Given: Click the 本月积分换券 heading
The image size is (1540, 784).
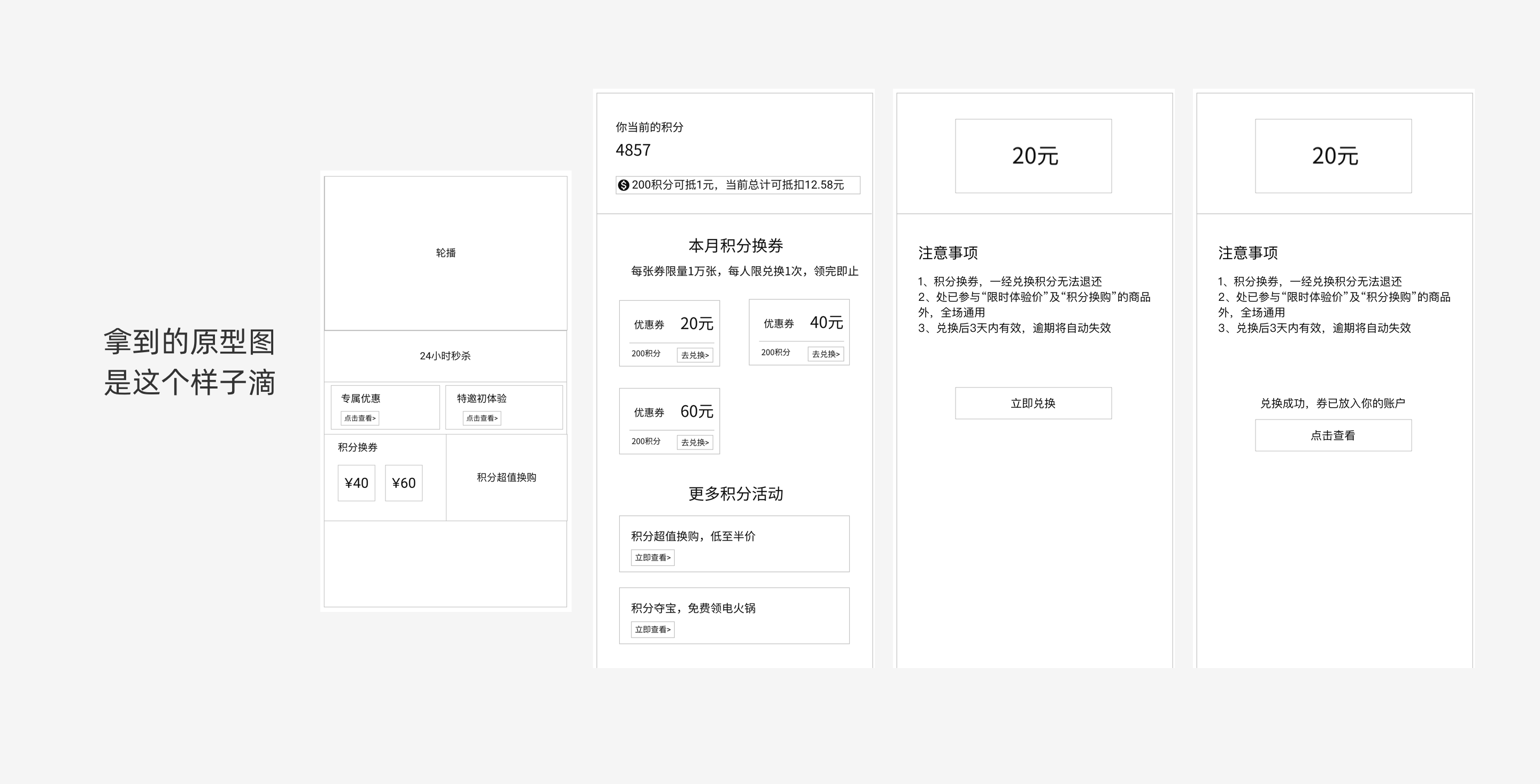Looking at the screenshot, I should pos(736,246).
